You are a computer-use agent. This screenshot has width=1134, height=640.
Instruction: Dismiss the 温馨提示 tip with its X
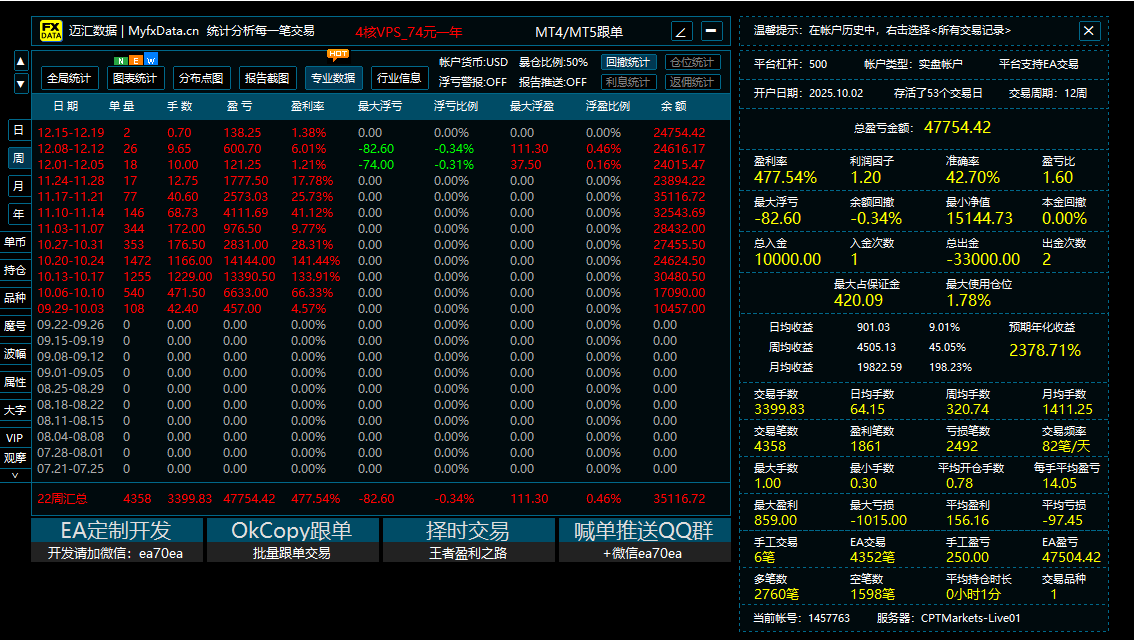coord(1089,30)
